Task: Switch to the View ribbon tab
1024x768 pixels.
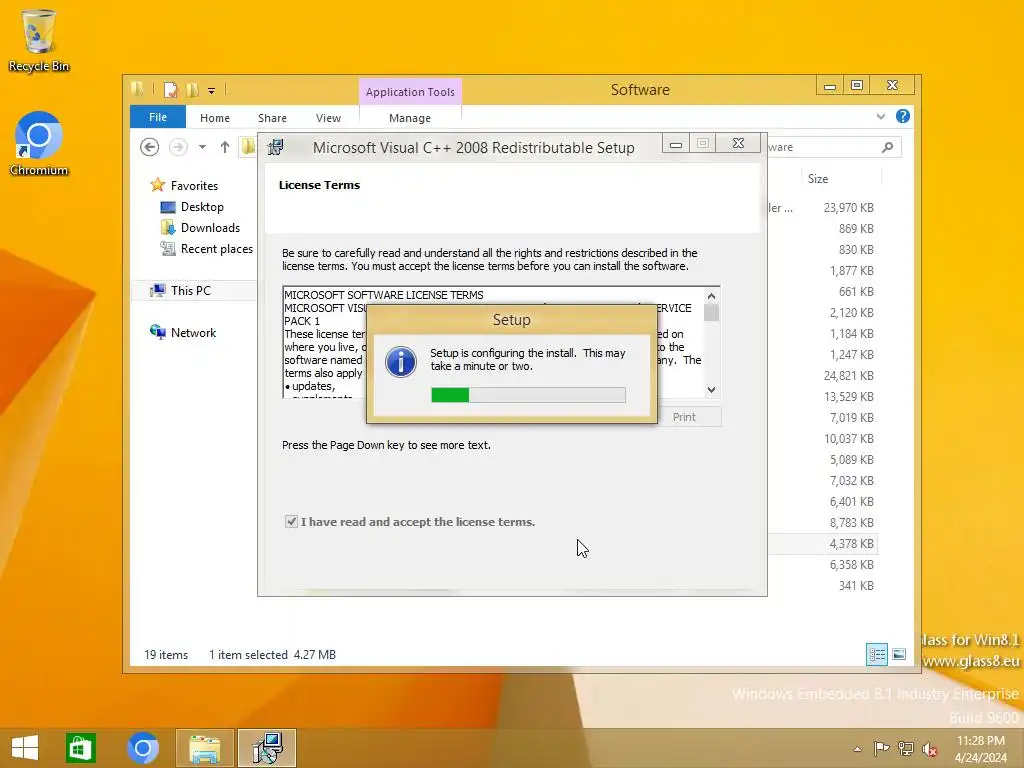Action: coord(328,118)
